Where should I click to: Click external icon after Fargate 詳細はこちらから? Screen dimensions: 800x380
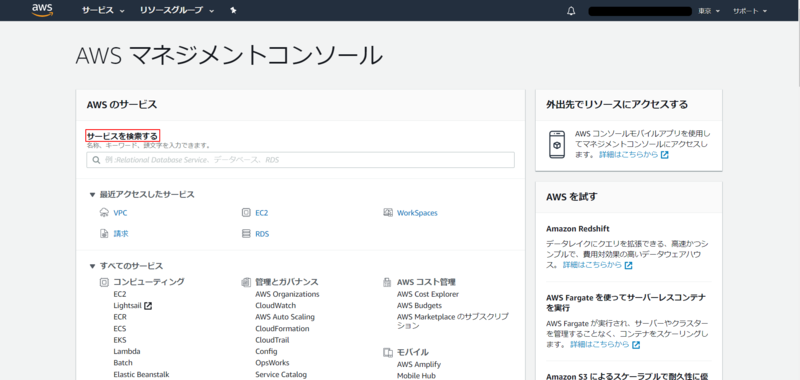tap(636, 345)
